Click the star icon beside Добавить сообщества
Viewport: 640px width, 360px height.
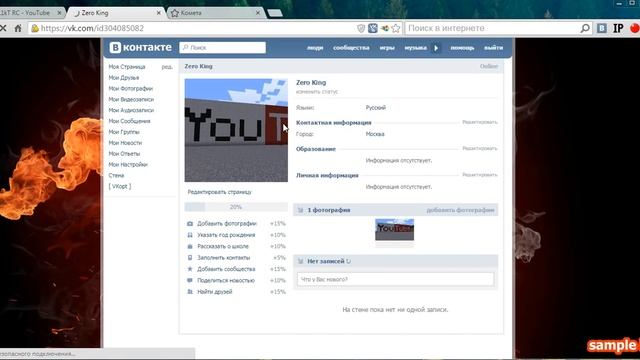click(190, 269)
